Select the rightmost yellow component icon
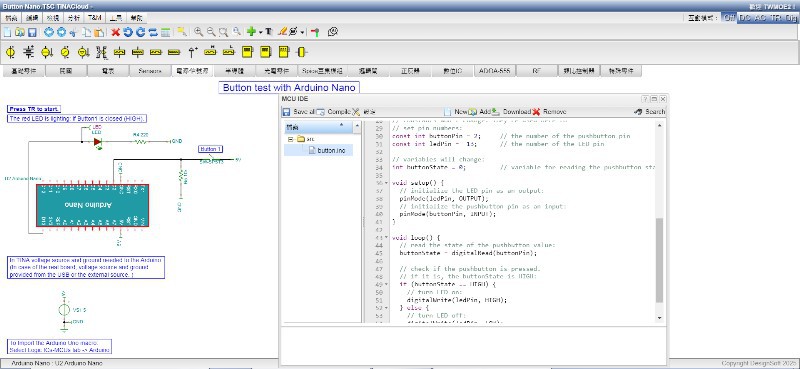 click(302, 52)
